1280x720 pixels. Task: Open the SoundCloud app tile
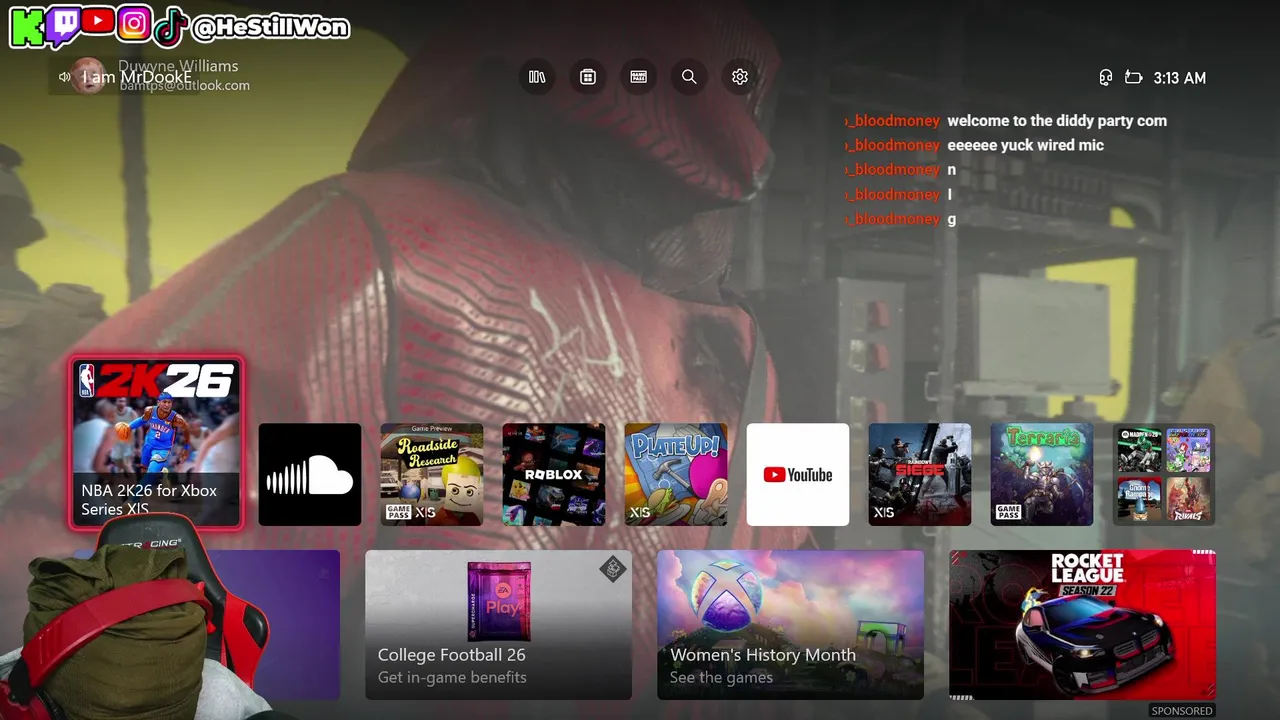[310, 474]
